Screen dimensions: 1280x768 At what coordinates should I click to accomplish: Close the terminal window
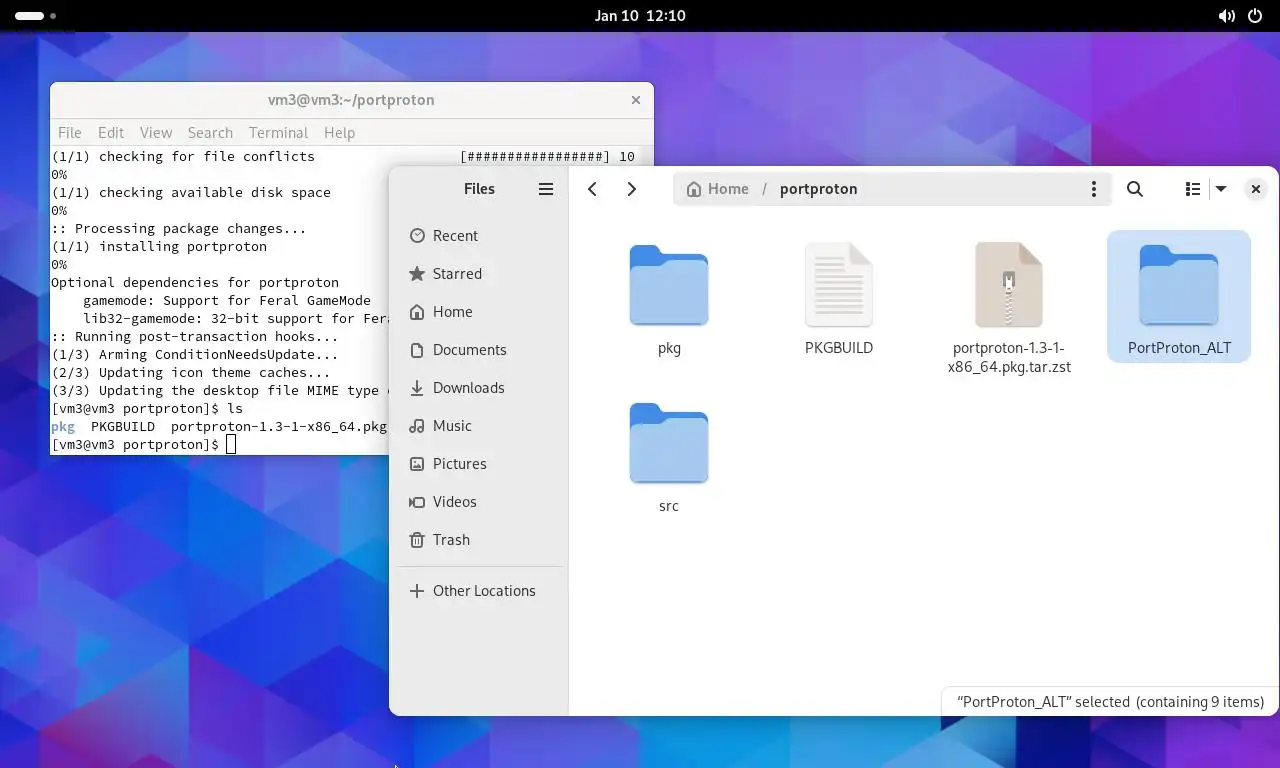click(636, 100)
